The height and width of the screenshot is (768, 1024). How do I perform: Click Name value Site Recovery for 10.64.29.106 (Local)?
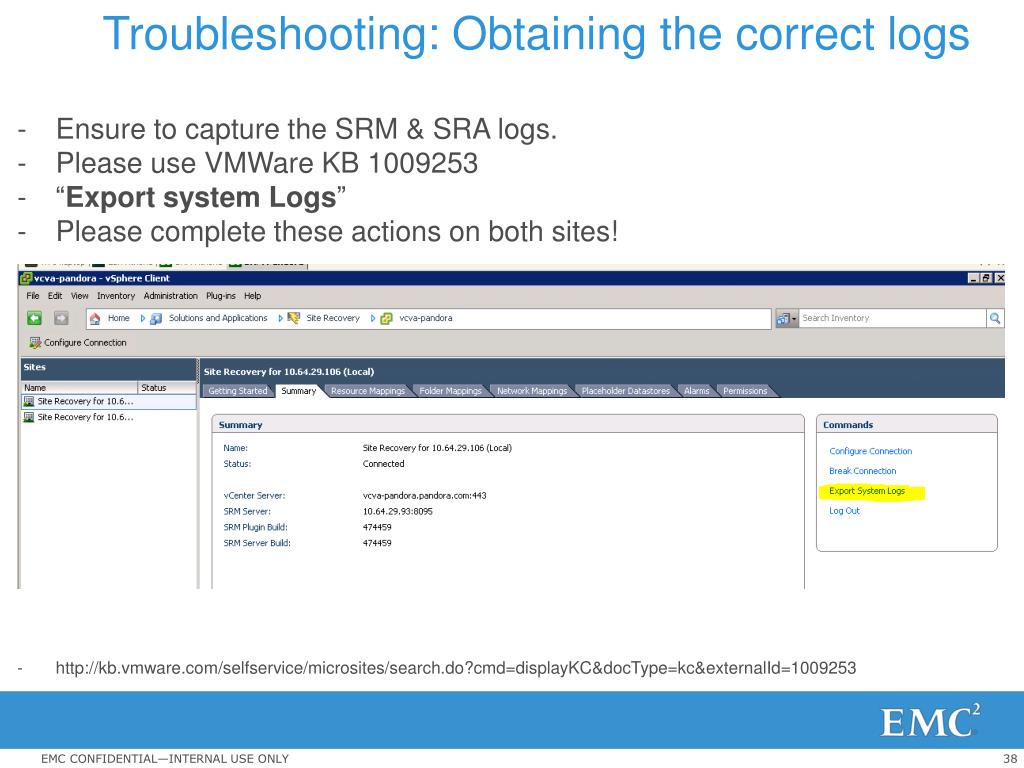tap(437, 448)
